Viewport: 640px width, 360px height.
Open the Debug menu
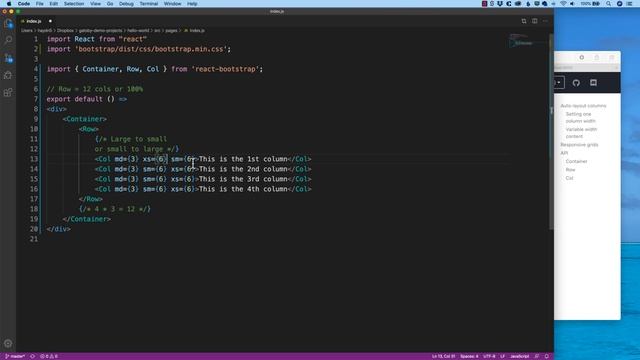(126, 4)
